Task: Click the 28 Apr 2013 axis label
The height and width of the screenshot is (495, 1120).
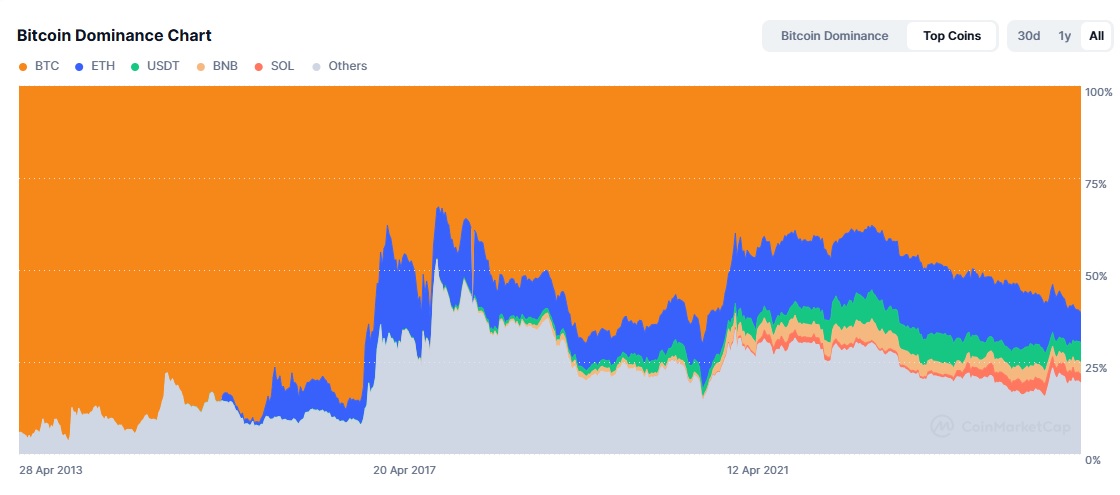Action: (50, 471)
